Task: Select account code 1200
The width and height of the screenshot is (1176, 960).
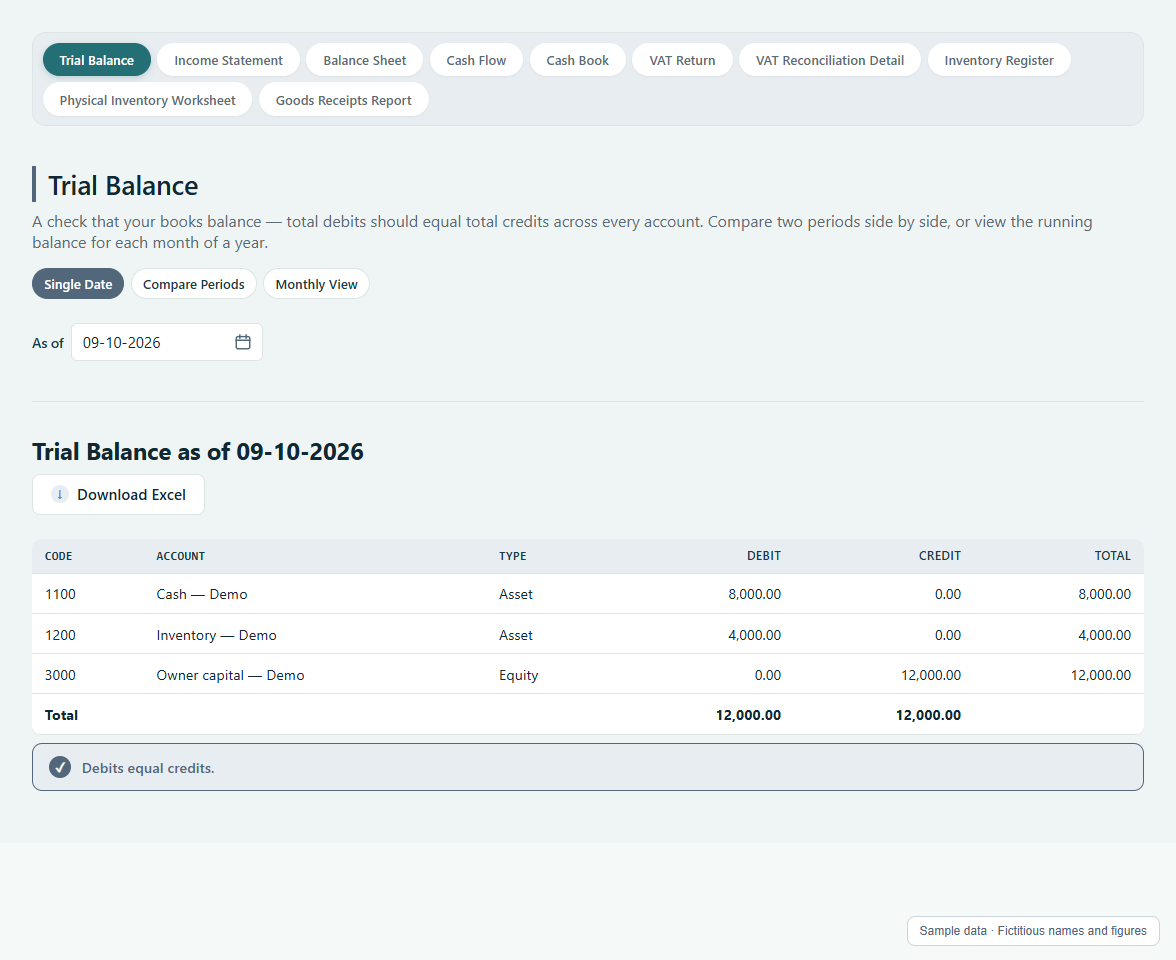Action: coord(60,634)
